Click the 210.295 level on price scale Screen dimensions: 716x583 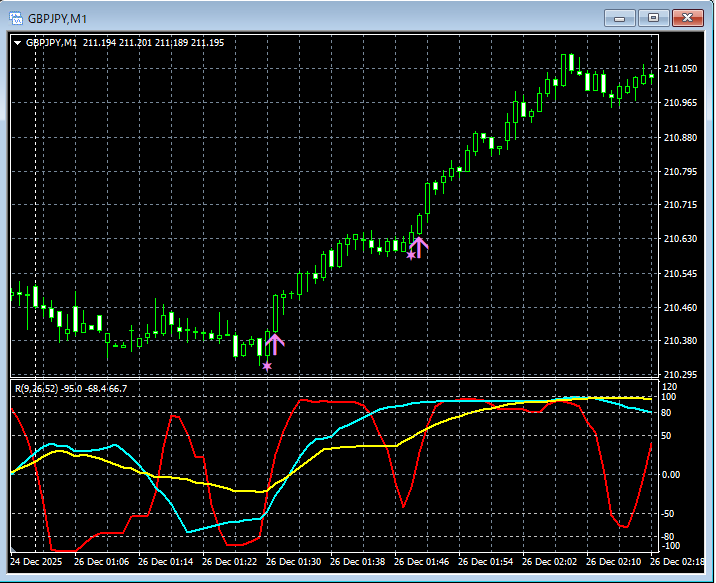pos(680,374)
